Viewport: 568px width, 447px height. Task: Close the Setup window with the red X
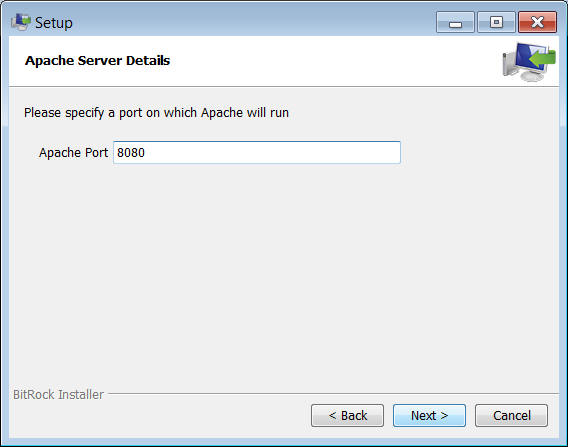(x=537, y=22)
